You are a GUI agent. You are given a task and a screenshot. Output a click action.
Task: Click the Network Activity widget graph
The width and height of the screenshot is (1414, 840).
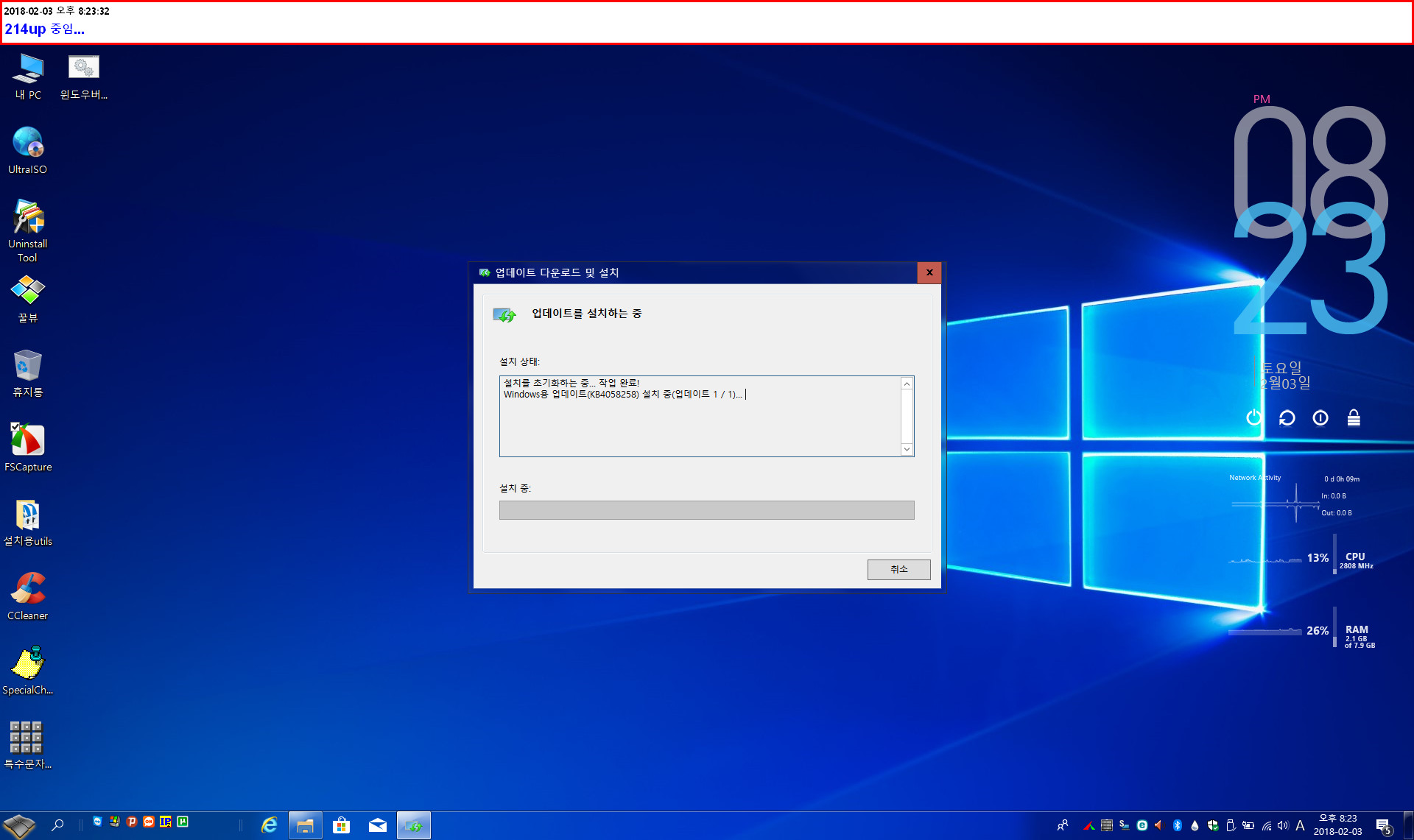pyautogui.click(x=1276, y=504)
